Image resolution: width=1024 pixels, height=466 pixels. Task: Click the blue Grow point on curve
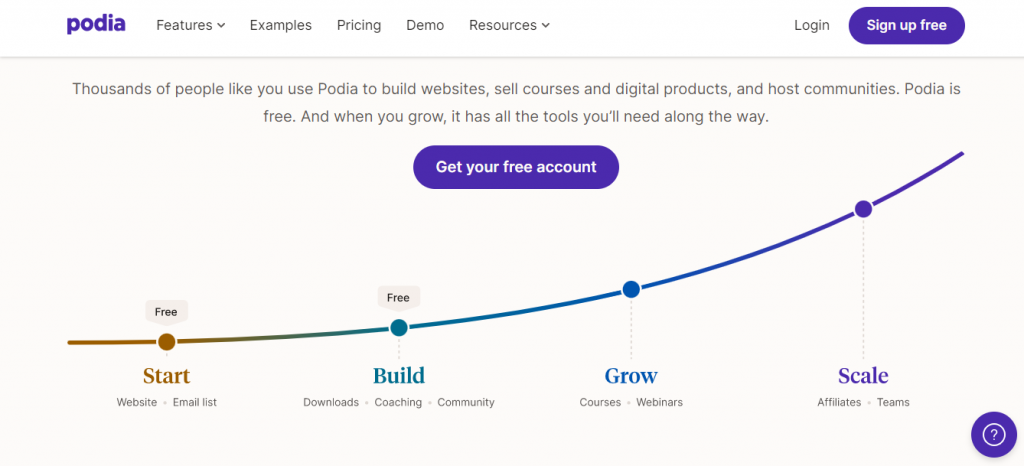pos(631,289)
